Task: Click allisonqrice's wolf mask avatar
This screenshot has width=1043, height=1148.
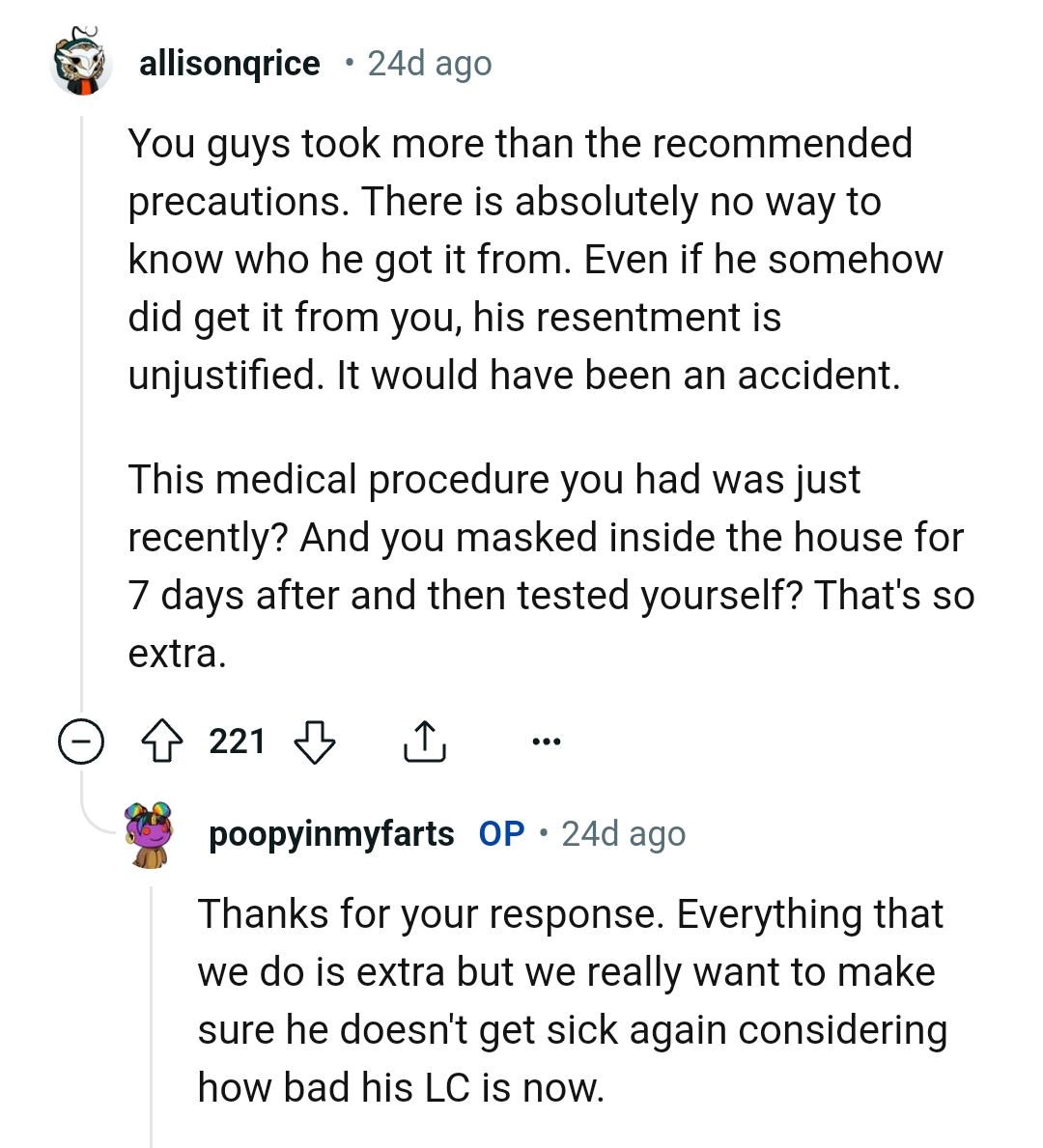Action: [x=83, y=63]
